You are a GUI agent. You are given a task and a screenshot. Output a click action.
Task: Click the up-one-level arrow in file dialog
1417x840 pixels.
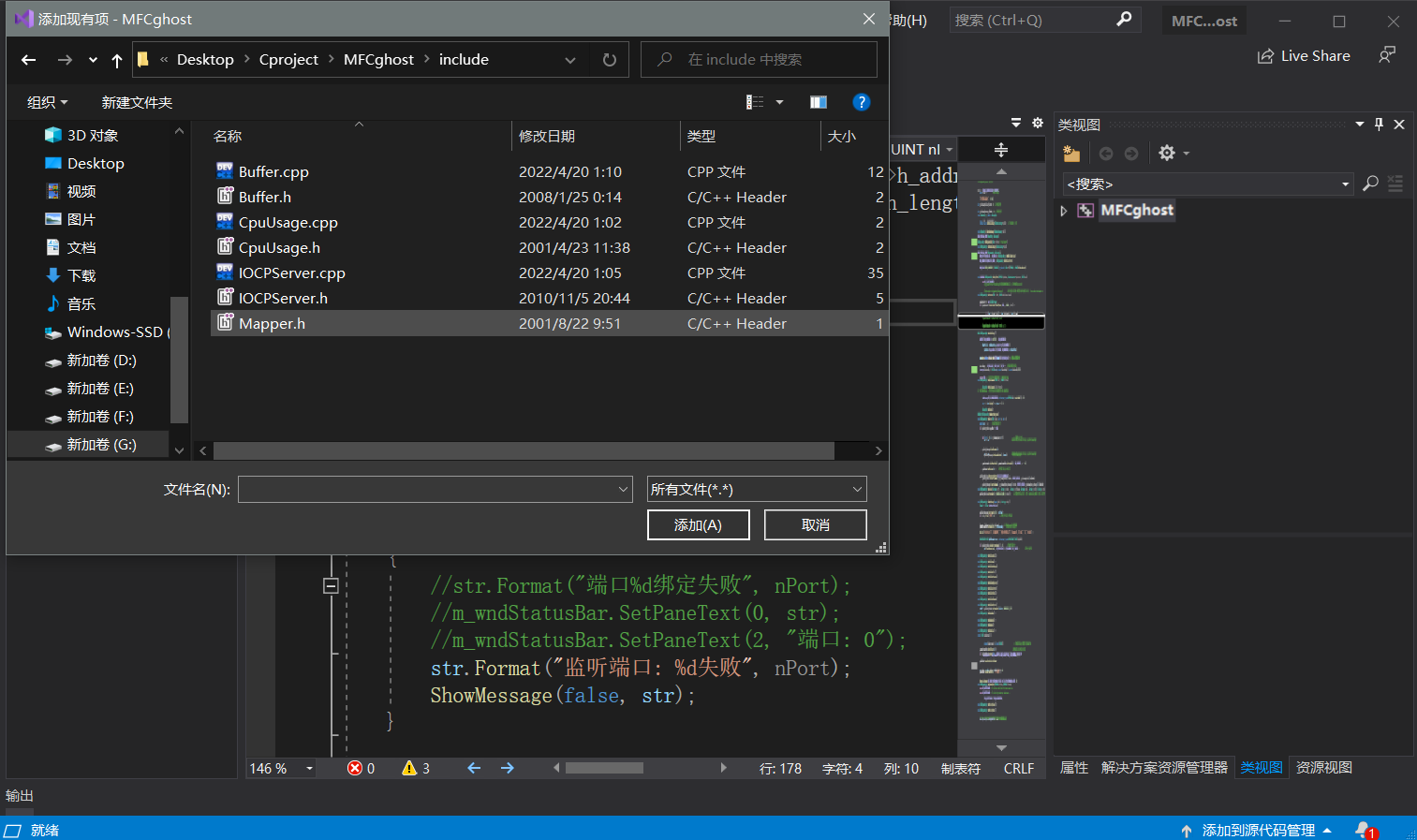[116, 60]
